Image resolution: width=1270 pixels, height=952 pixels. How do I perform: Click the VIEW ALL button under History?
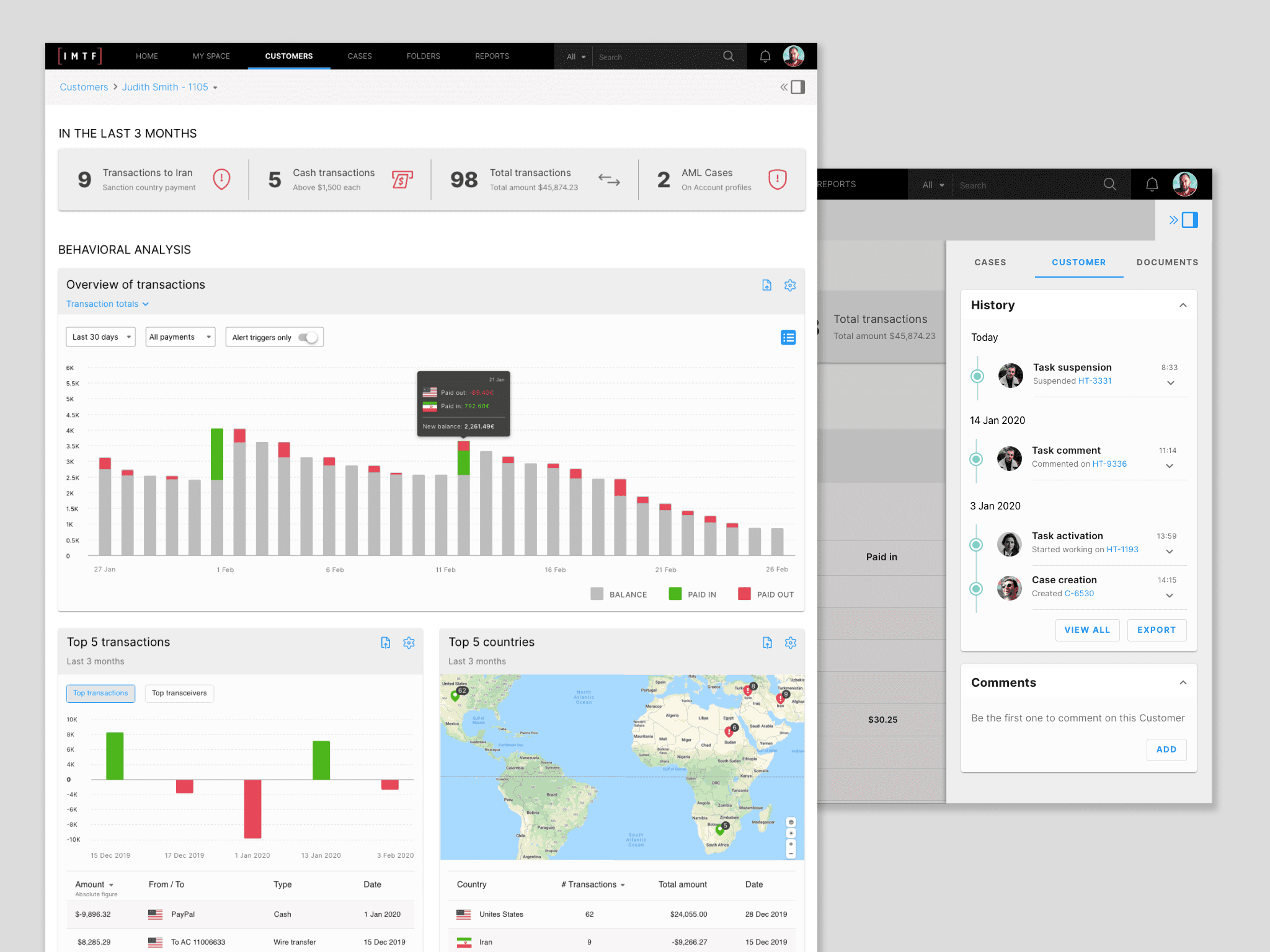pyautogui.click(x=1086, y=630)
